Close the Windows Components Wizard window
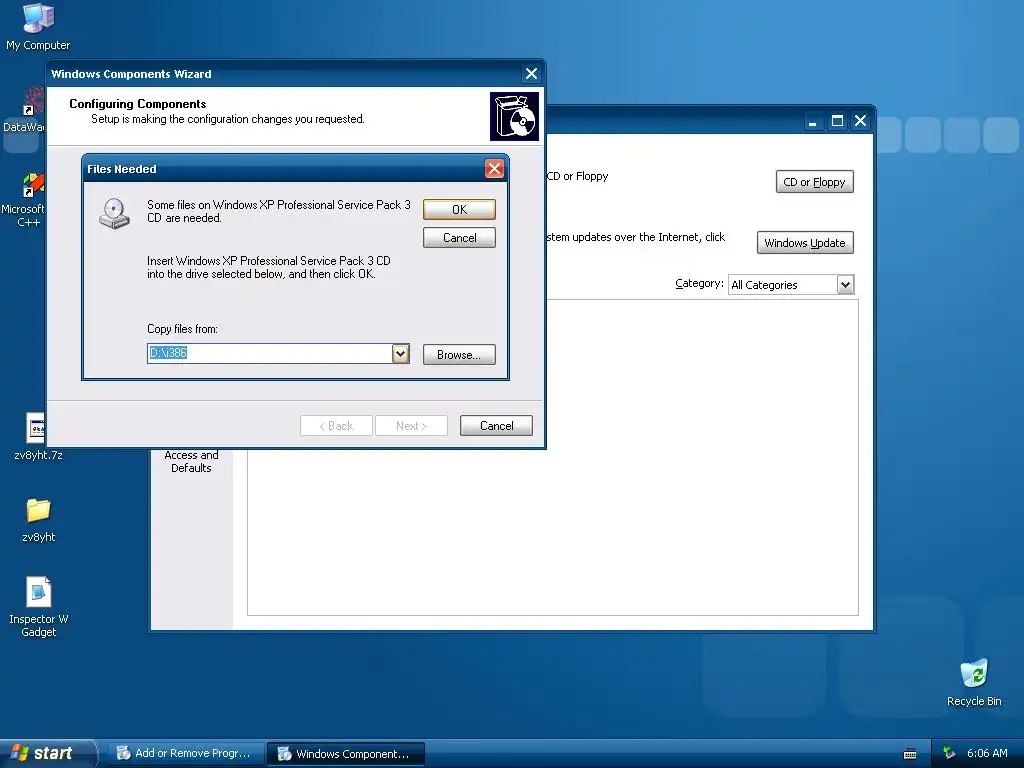Viewport: 1024px width, 768px height. pyautogui.click(x=532, y=74)
